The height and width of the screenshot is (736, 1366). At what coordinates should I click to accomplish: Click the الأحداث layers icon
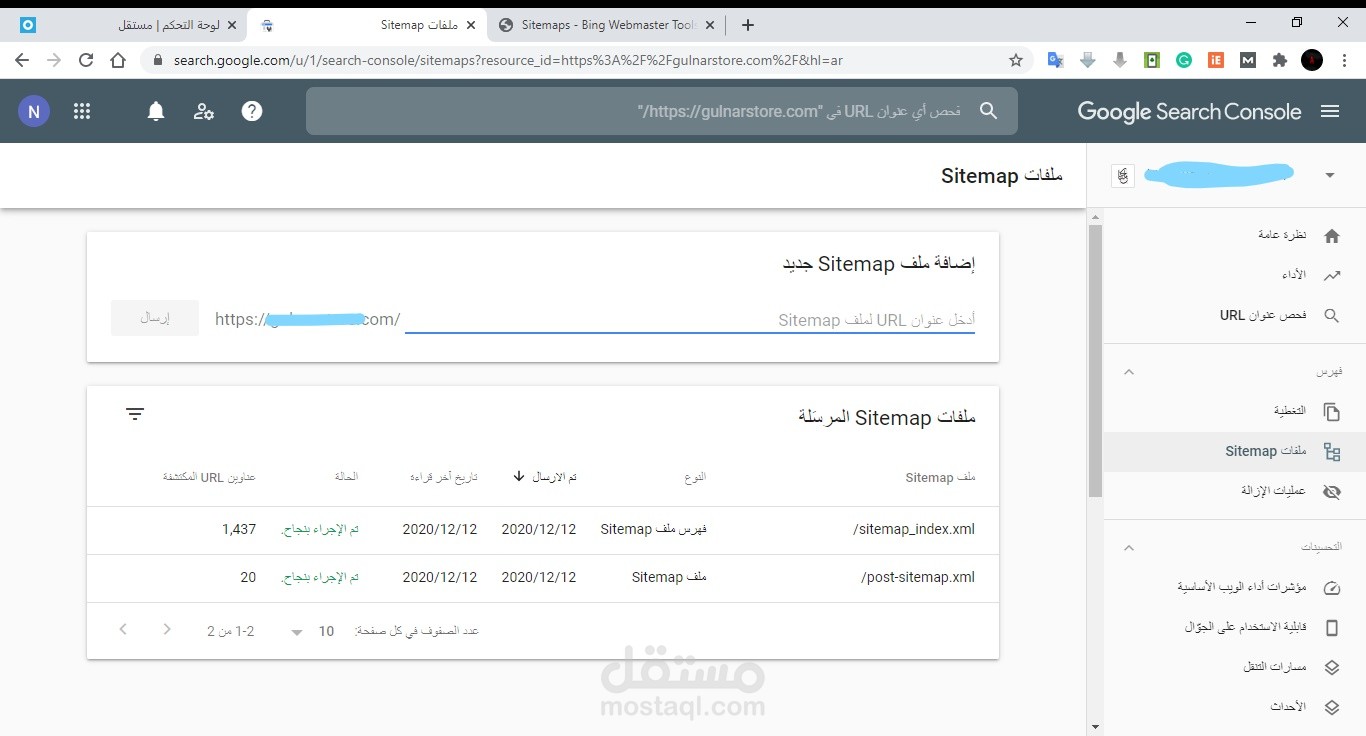pyautogui.click(x=1332, y=707)
